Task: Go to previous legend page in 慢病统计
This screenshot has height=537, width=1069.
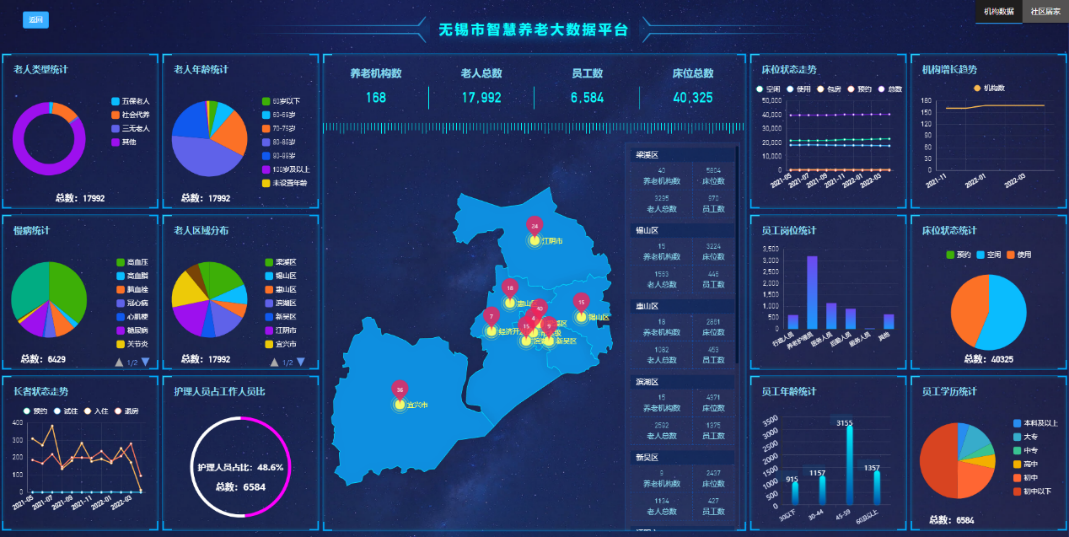Action: [x=120, y=362]
